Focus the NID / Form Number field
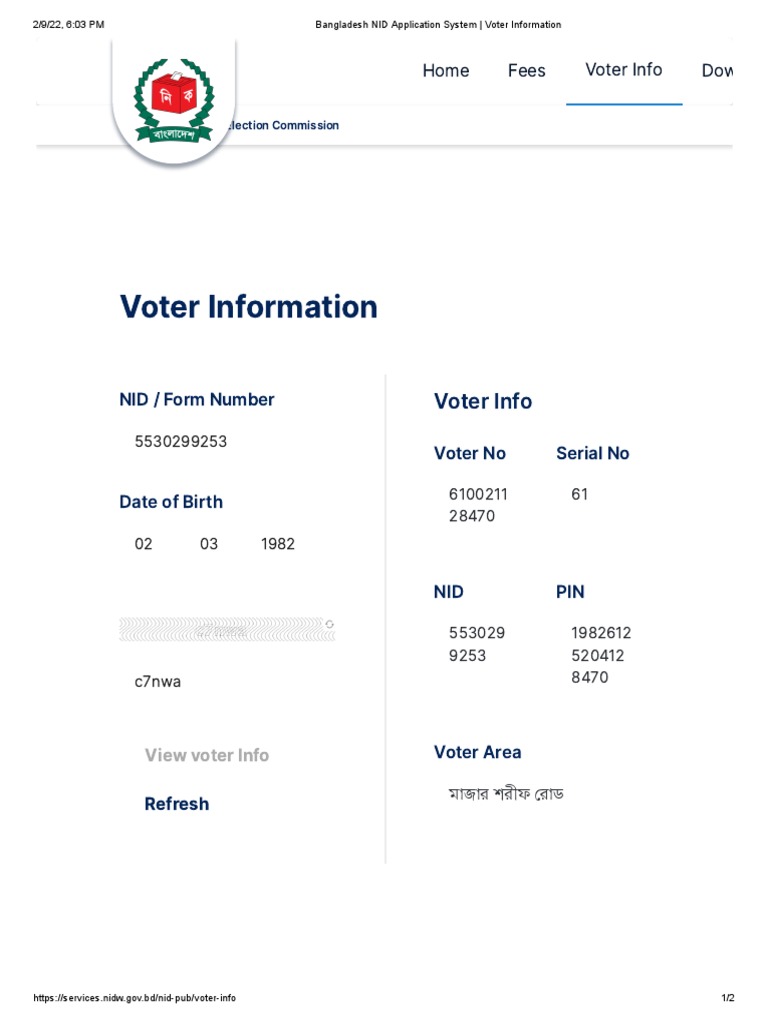 [x=181, y=441]
